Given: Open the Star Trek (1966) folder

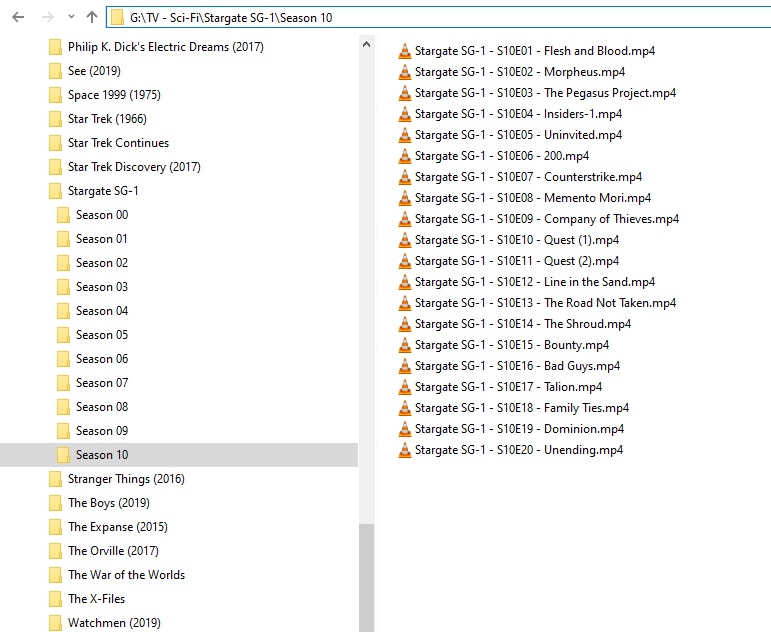Looking at the screenshot, I should (x=98, y=119).
